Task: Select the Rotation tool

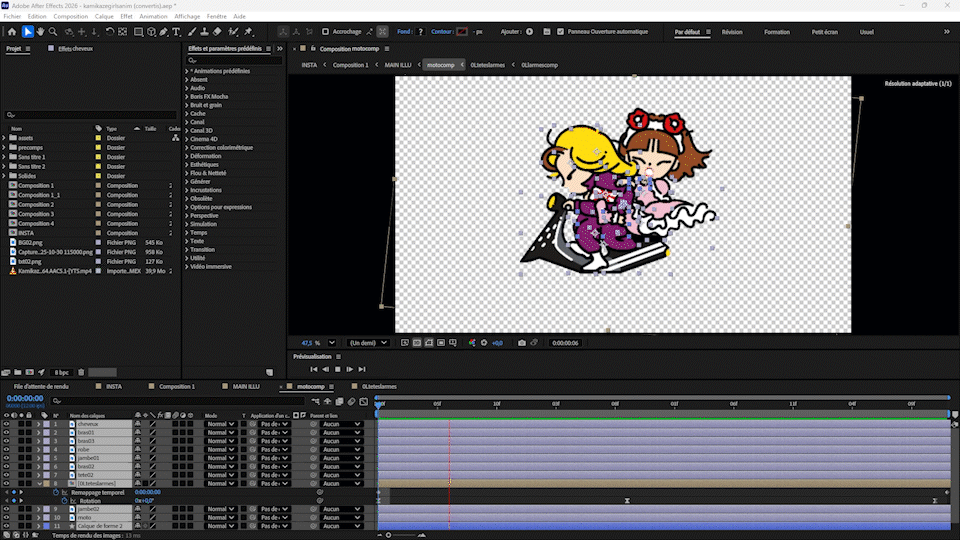Action: (110, 32)
